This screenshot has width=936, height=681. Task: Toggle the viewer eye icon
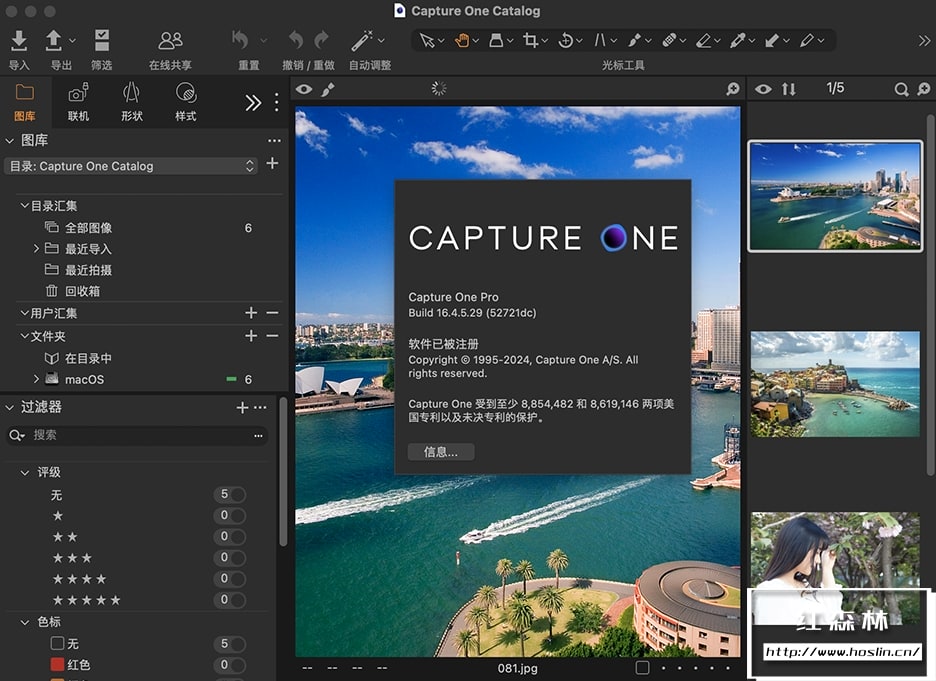click(x=304, y=90)
